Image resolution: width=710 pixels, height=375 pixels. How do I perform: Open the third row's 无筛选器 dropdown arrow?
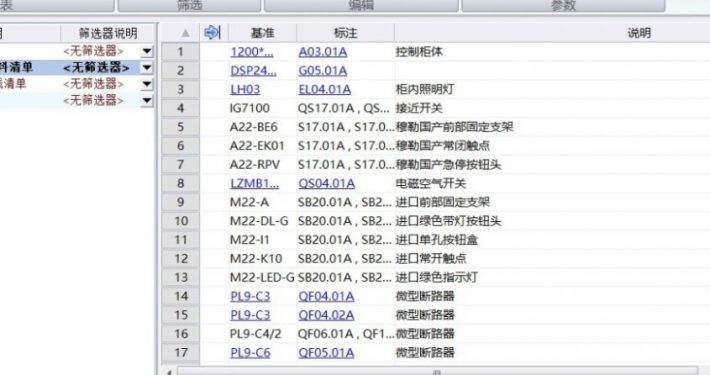point(147,84)
